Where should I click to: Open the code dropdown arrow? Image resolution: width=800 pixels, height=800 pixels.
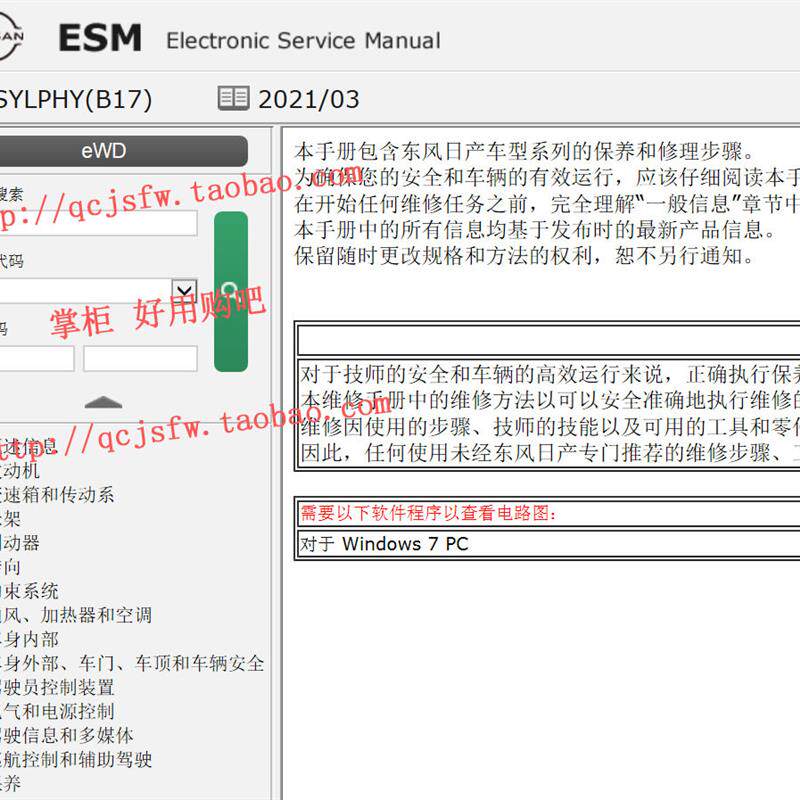pos(184,291)
